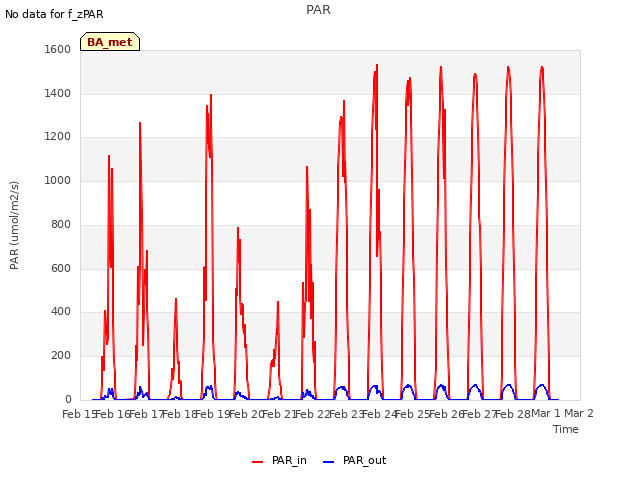Viewport: 640px width, 480px height.
Task: Click the Time x-axis label
Action: (566, 429)
